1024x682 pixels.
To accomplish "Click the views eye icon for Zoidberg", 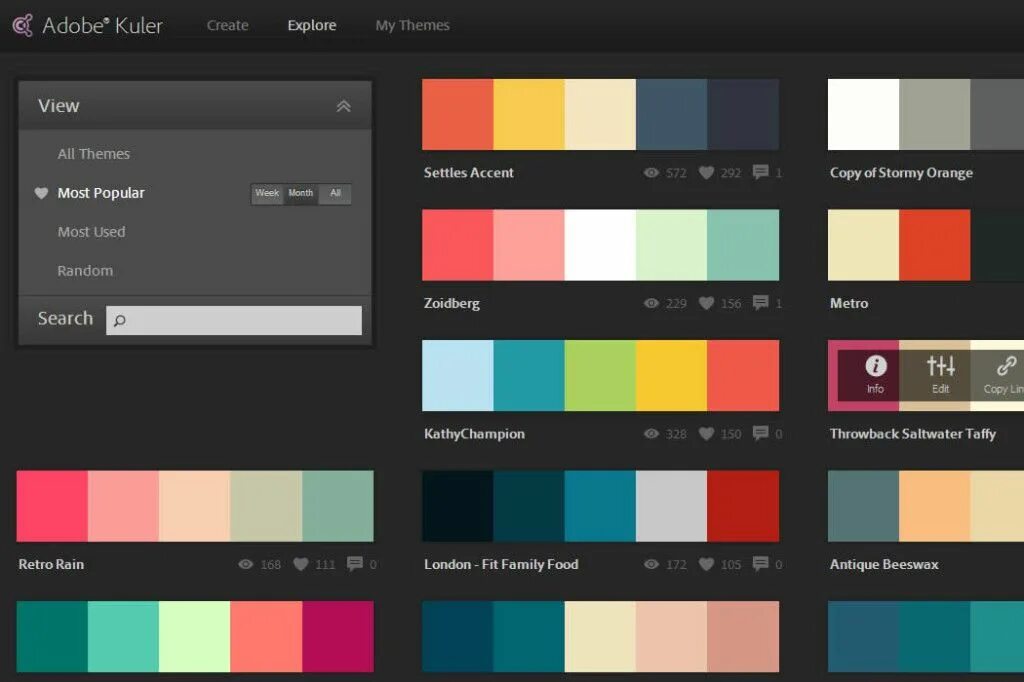I will click(x=651, y=303).
